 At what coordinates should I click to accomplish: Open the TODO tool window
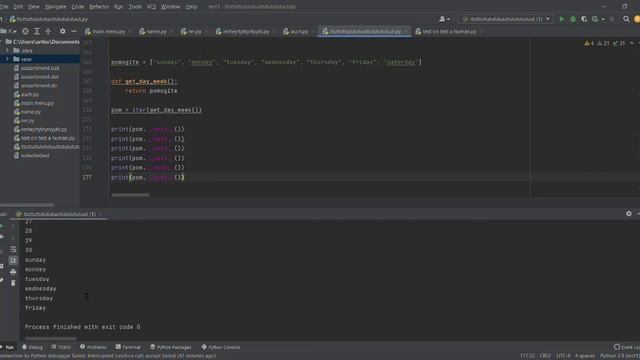[x=61, y=347]
